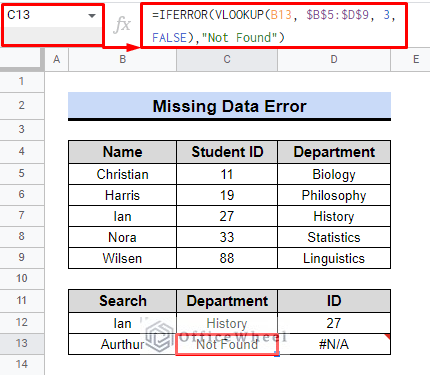Viewport: 430px width, 375px height.
Task: Select the cell with 27 in row 7
Action: (227, 216)
